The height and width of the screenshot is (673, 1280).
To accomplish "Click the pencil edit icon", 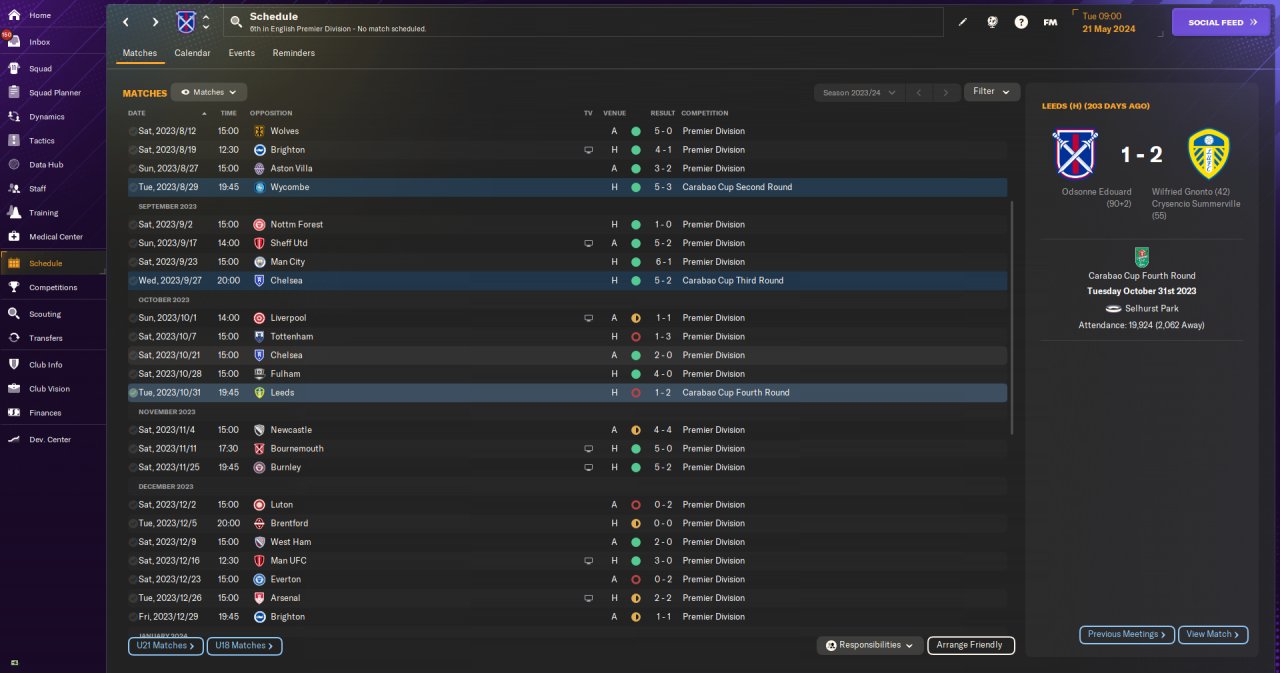I will tap(963, 22).
